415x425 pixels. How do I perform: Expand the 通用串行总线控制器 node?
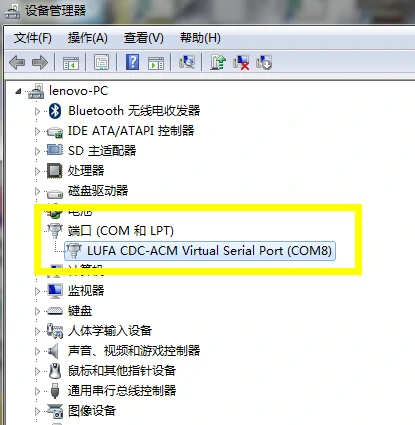pos(37,391)
